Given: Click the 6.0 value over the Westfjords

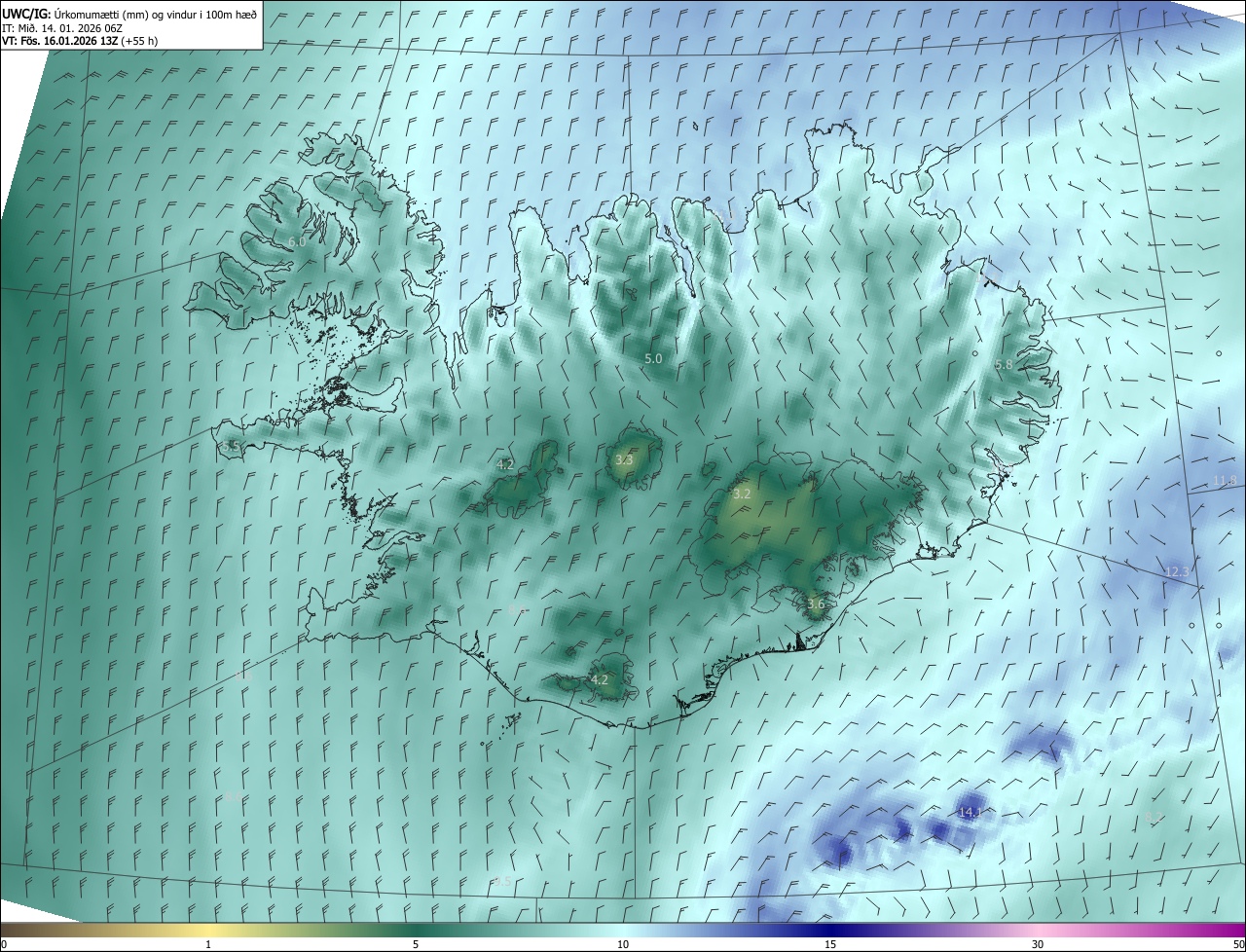Looking at the screenshot, I should [x=297, y=241].
